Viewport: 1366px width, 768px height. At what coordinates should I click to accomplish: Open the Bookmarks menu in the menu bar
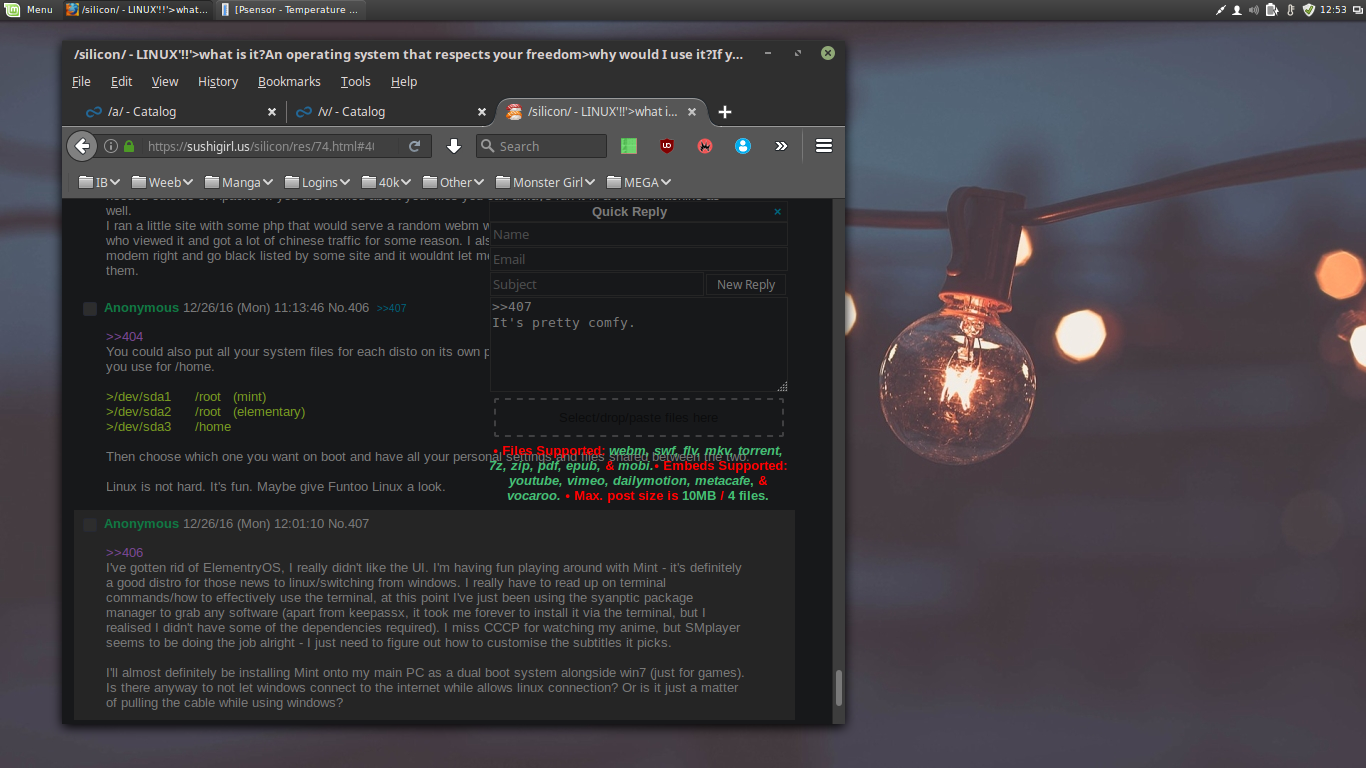[289, 82]
